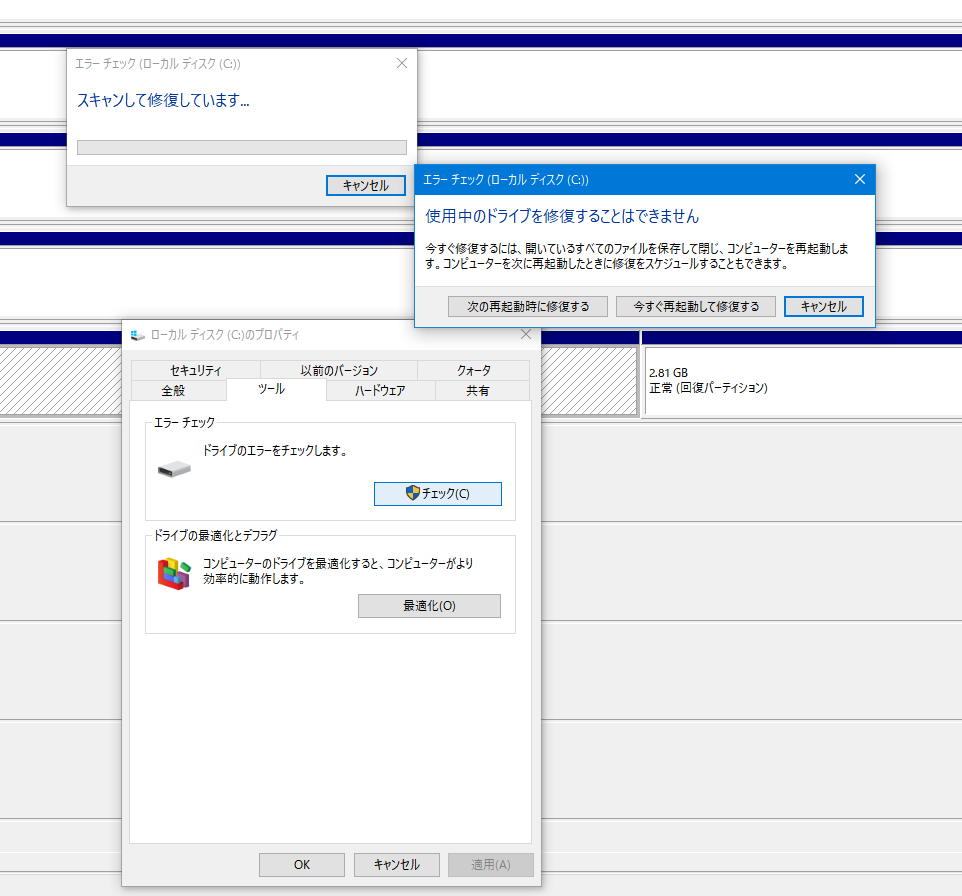Screen dimensions: 962x896
Task: Click the scan progress bar
Action: pyautogui.click(x=242, y=147)
